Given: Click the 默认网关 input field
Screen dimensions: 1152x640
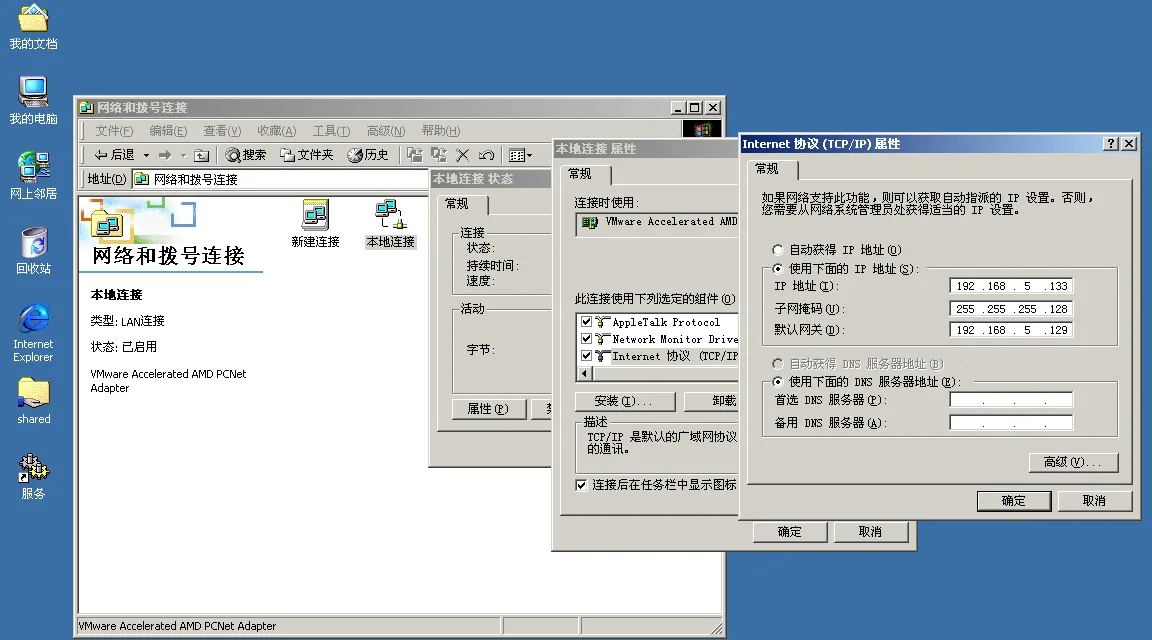Looking at the screenshot, I should (x=1011, y=331).
